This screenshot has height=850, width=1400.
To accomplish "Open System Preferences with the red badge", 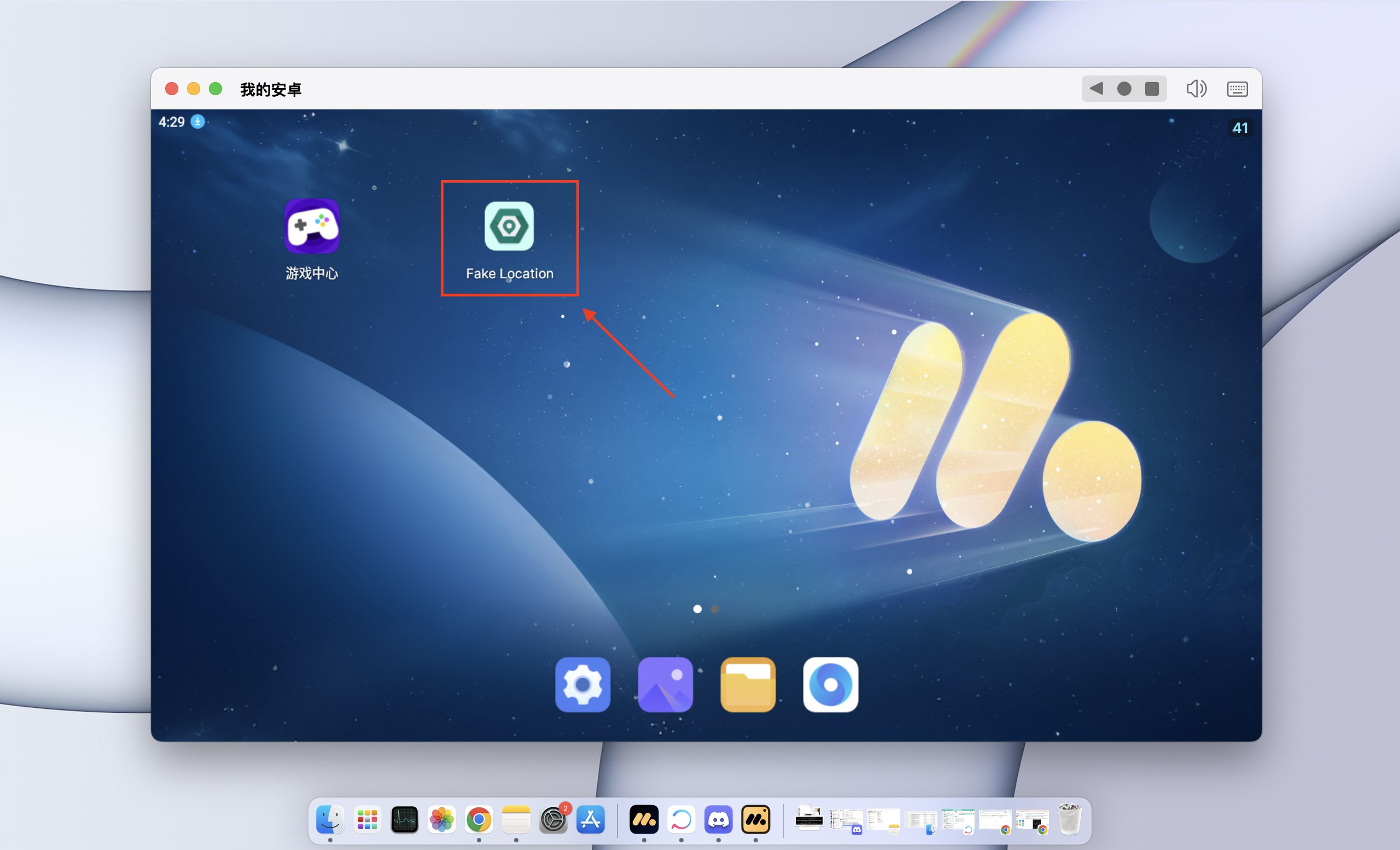I will click(x=553, y=819).
